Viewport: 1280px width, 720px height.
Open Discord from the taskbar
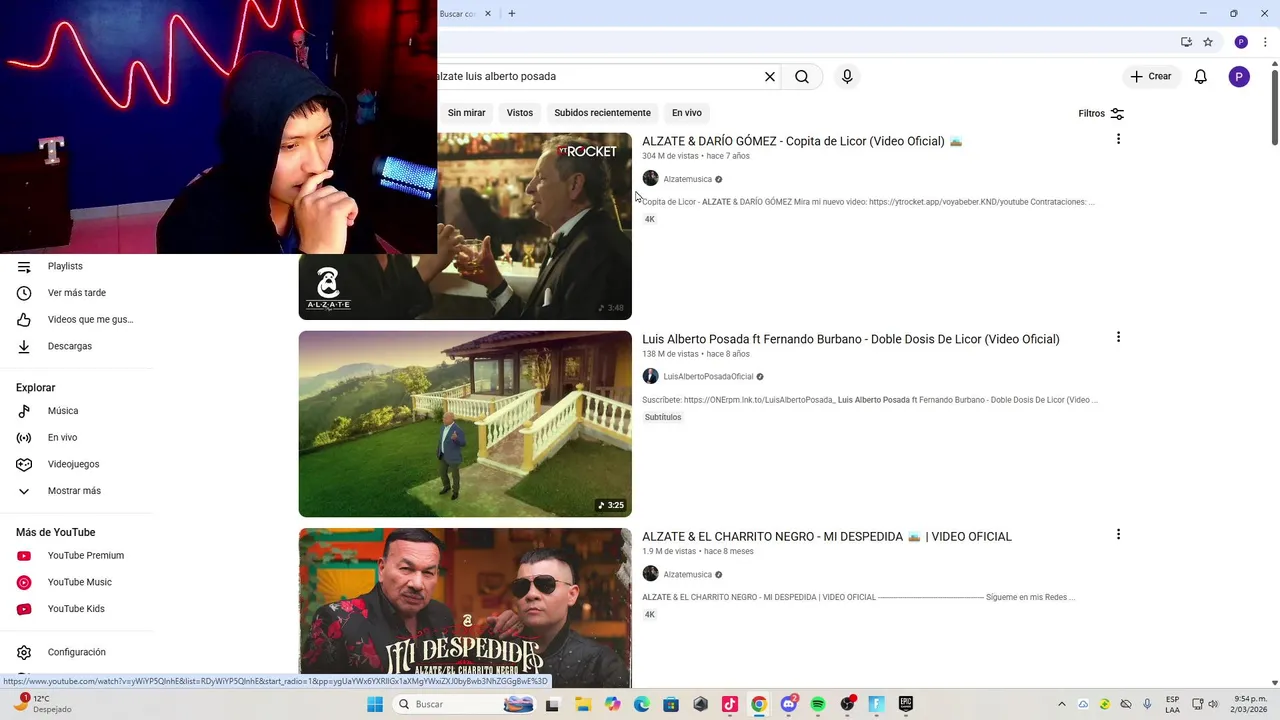[x=789, y=704]
